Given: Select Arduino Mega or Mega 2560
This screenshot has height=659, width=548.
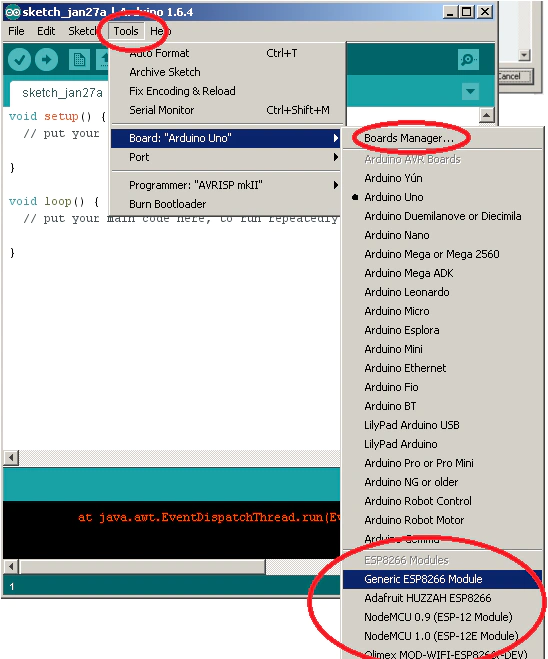Looking at the screenshot, I should (x=443, y=254).
